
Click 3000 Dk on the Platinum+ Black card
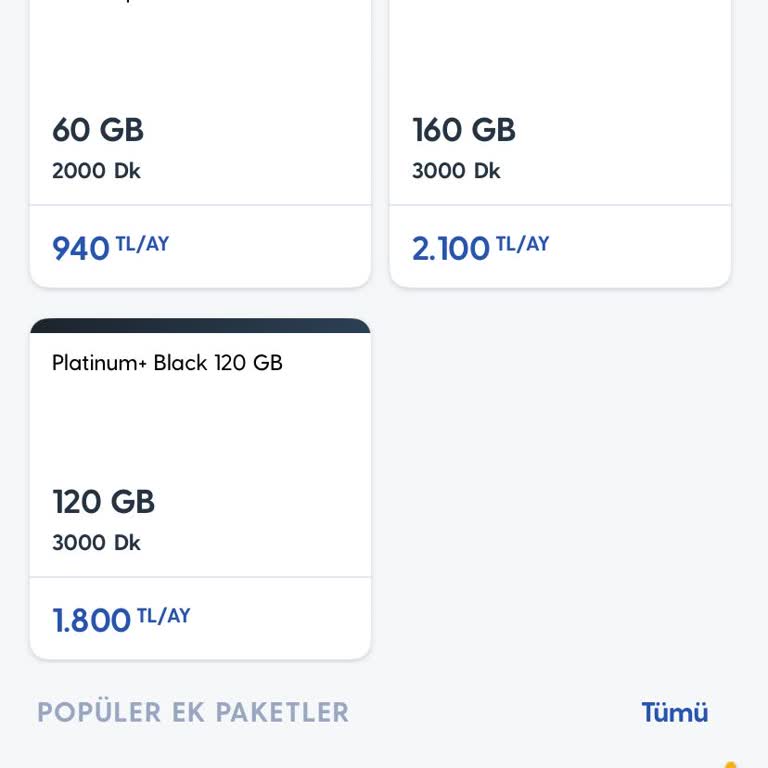tap(96, 543)
